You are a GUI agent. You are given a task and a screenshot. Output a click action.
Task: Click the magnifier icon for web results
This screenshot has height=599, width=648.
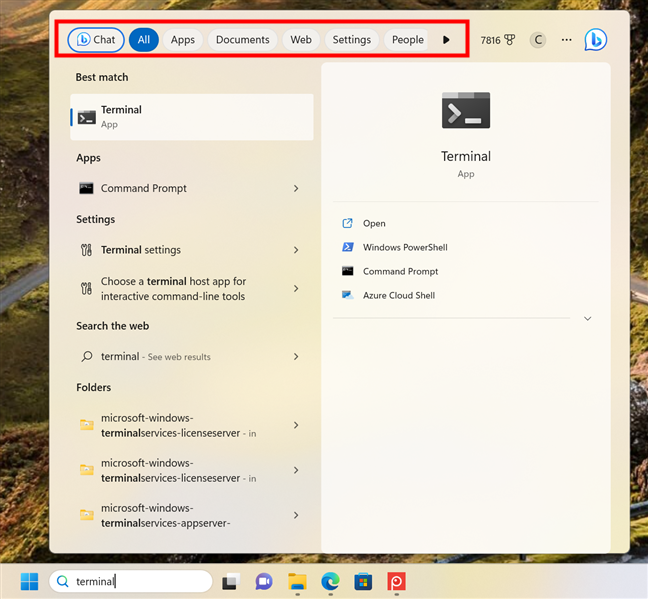tap(87, 356)
